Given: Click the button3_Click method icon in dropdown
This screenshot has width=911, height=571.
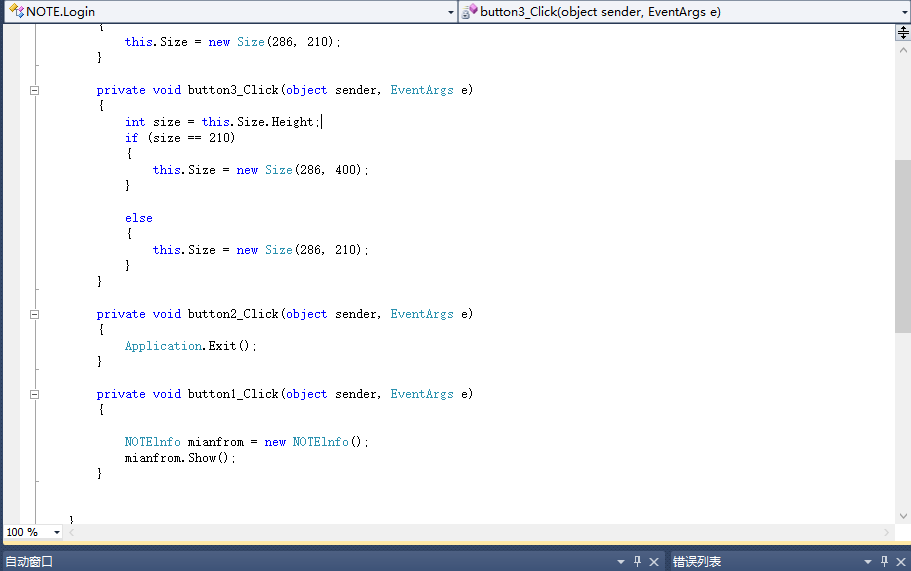Looking at the screenshot, I should pyautogui.click(x=469, y=11).
